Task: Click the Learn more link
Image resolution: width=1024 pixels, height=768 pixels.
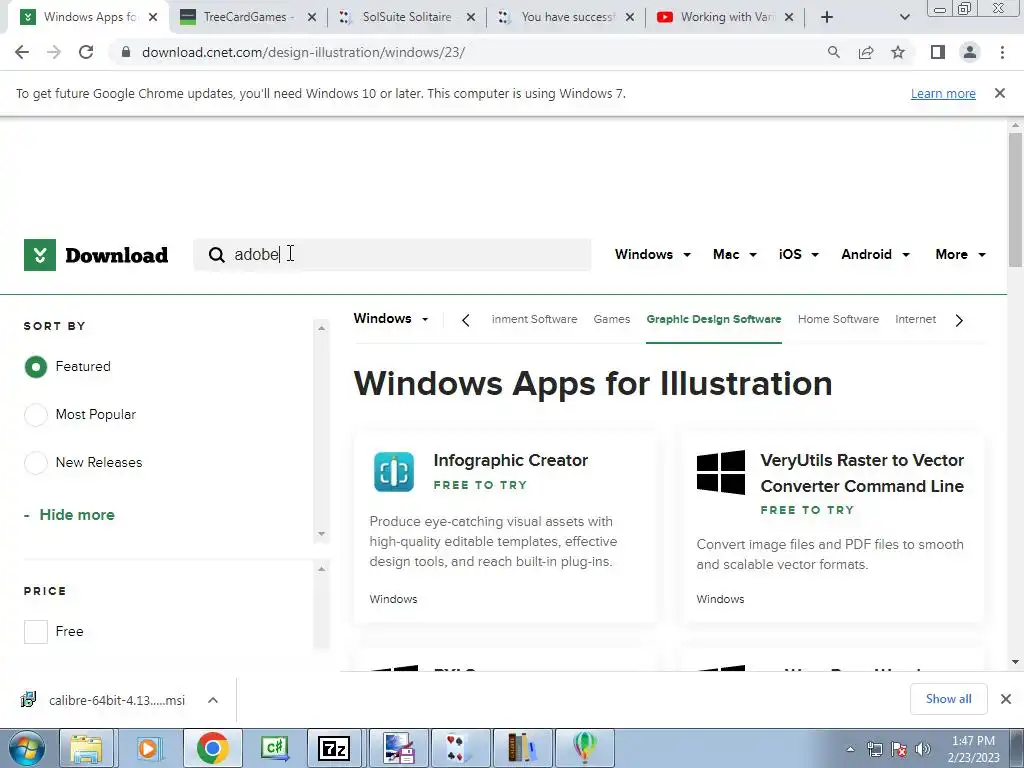Action: pos(943,93)
